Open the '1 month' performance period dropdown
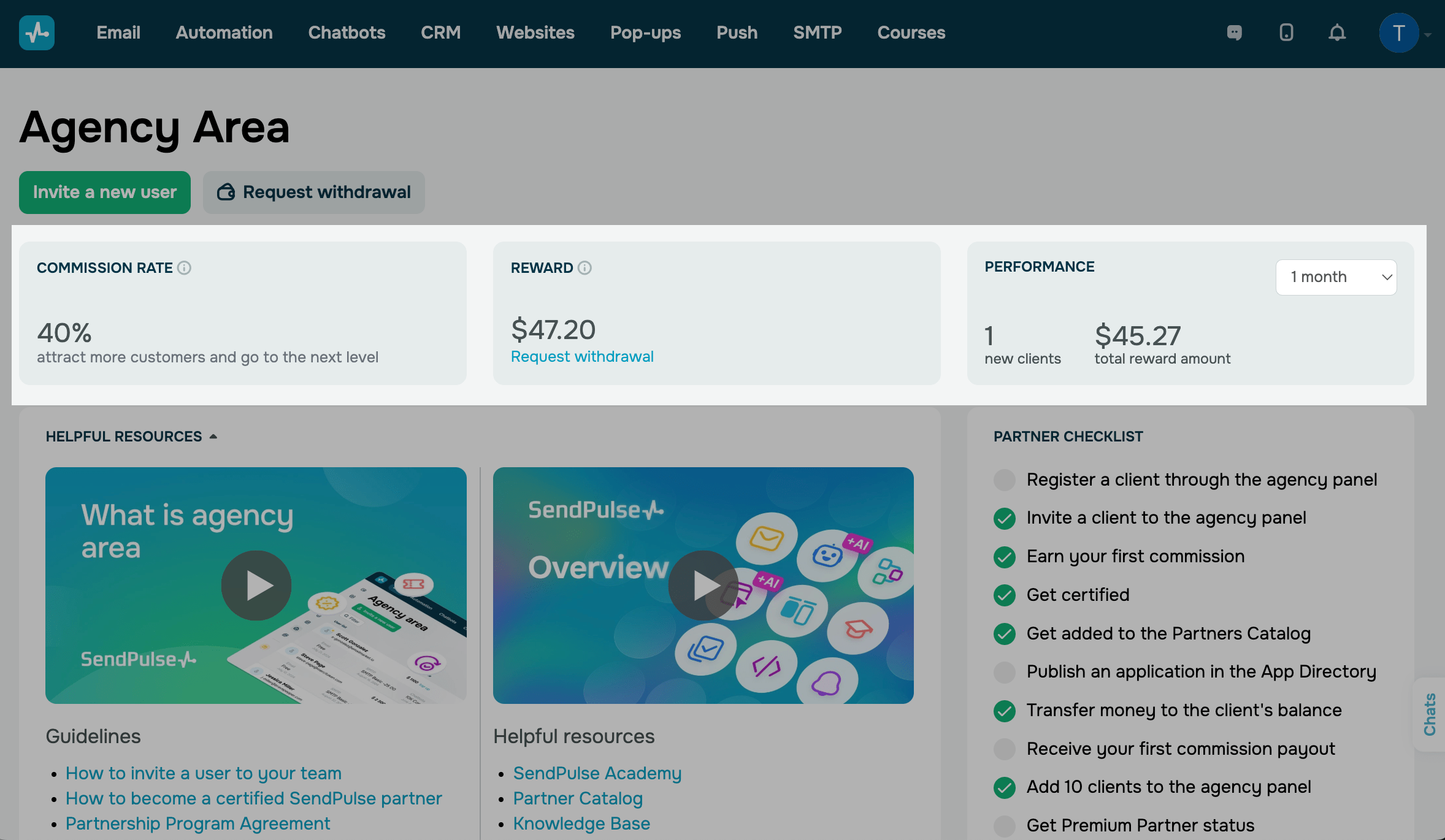 pos(1336,277)
